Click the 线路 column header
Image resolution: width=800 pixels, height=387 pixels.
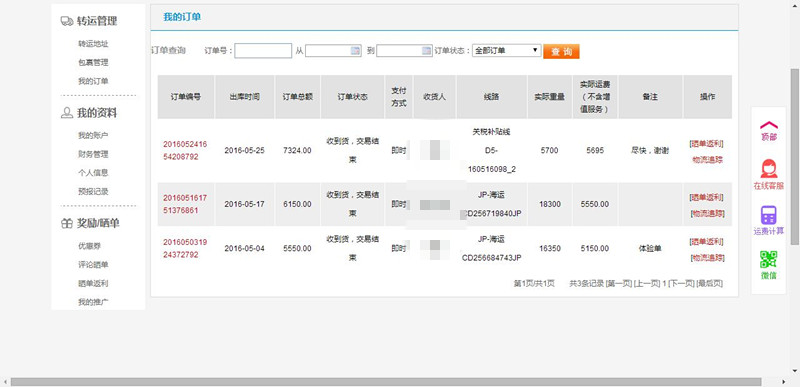pyautogui.click(x=492, y=97)
